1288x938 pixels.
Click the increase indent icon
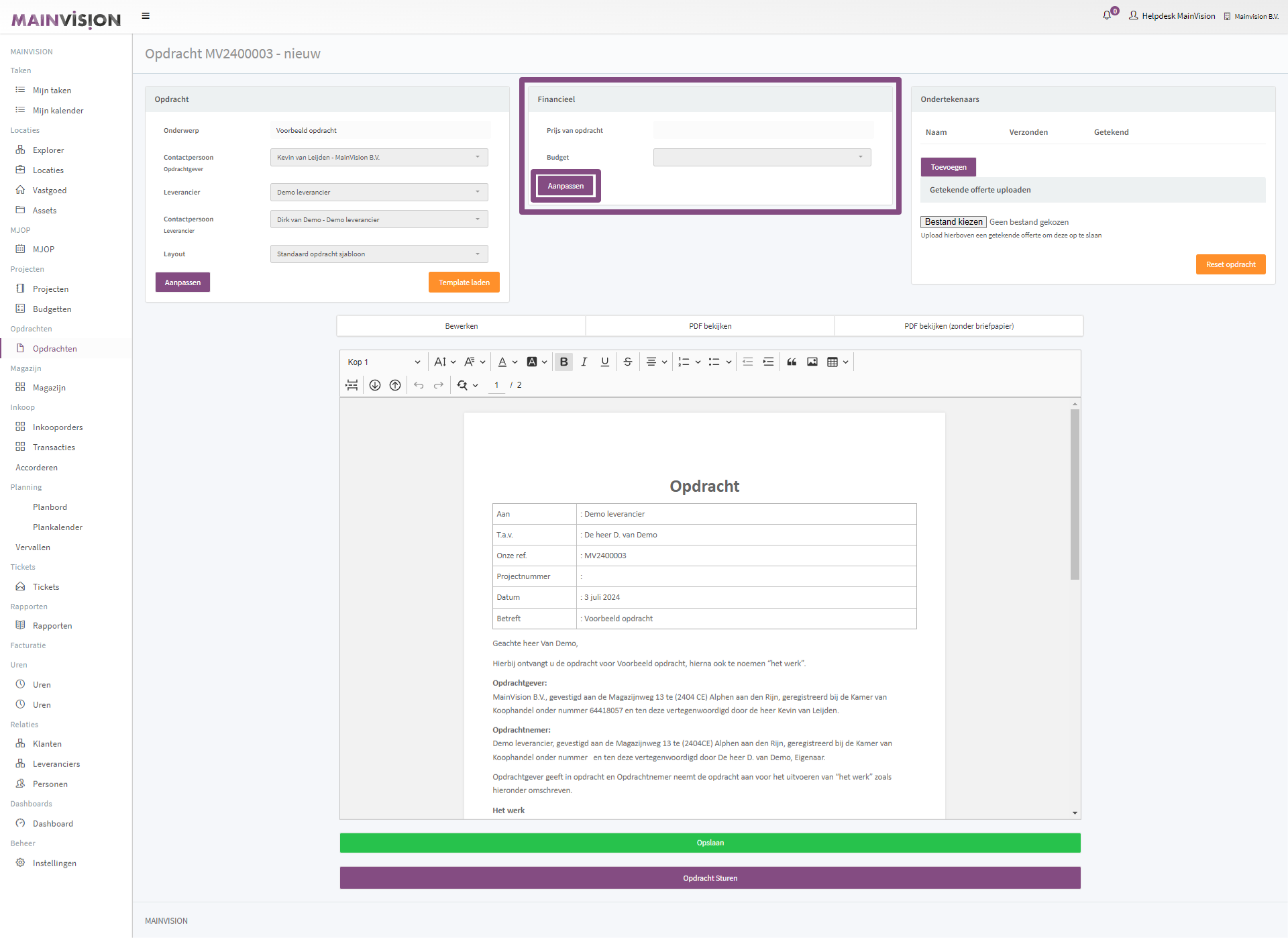coord(768,362)
